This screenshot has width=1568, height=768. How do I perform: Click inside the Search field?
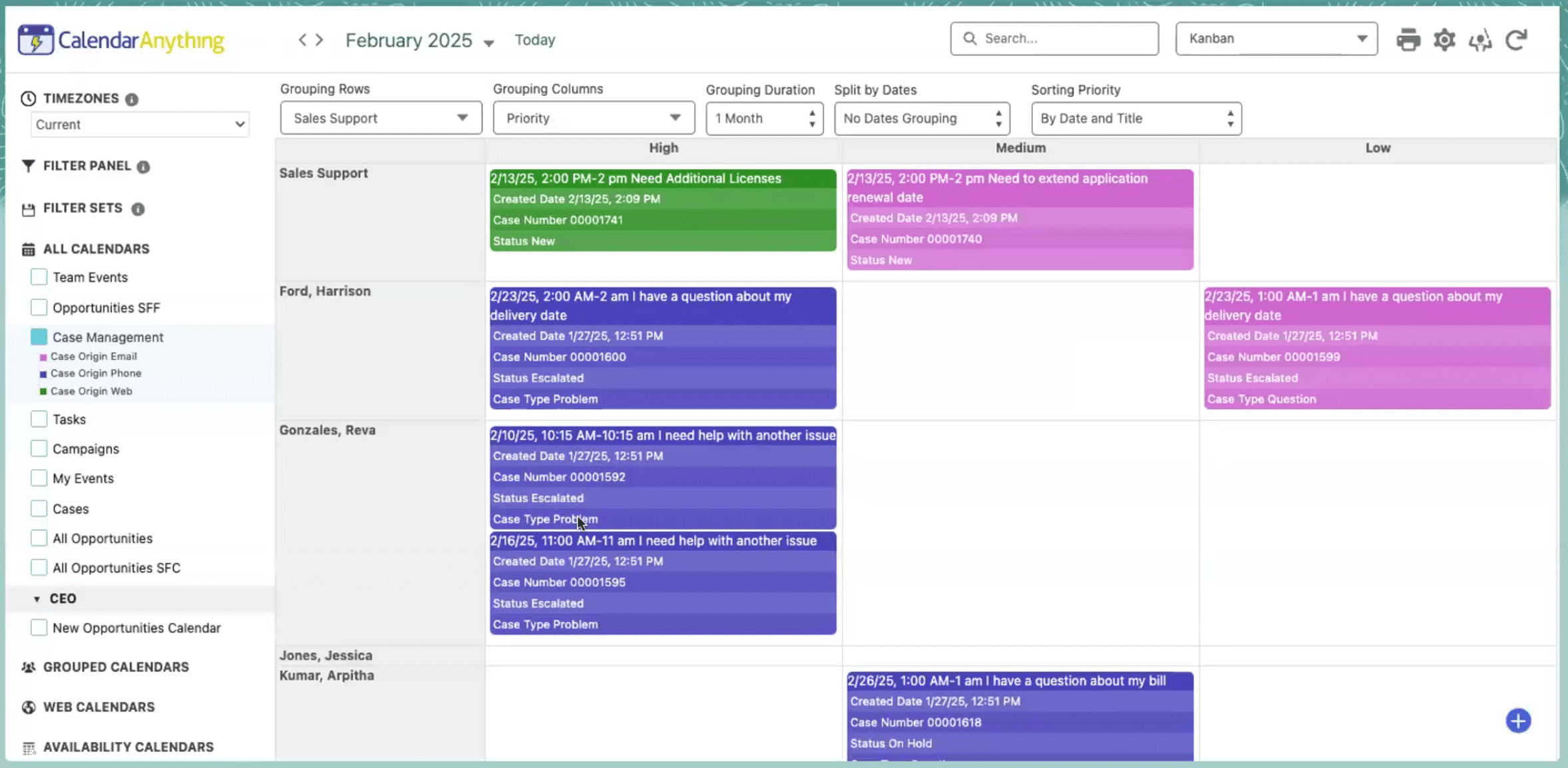[x=1054, y=39]
